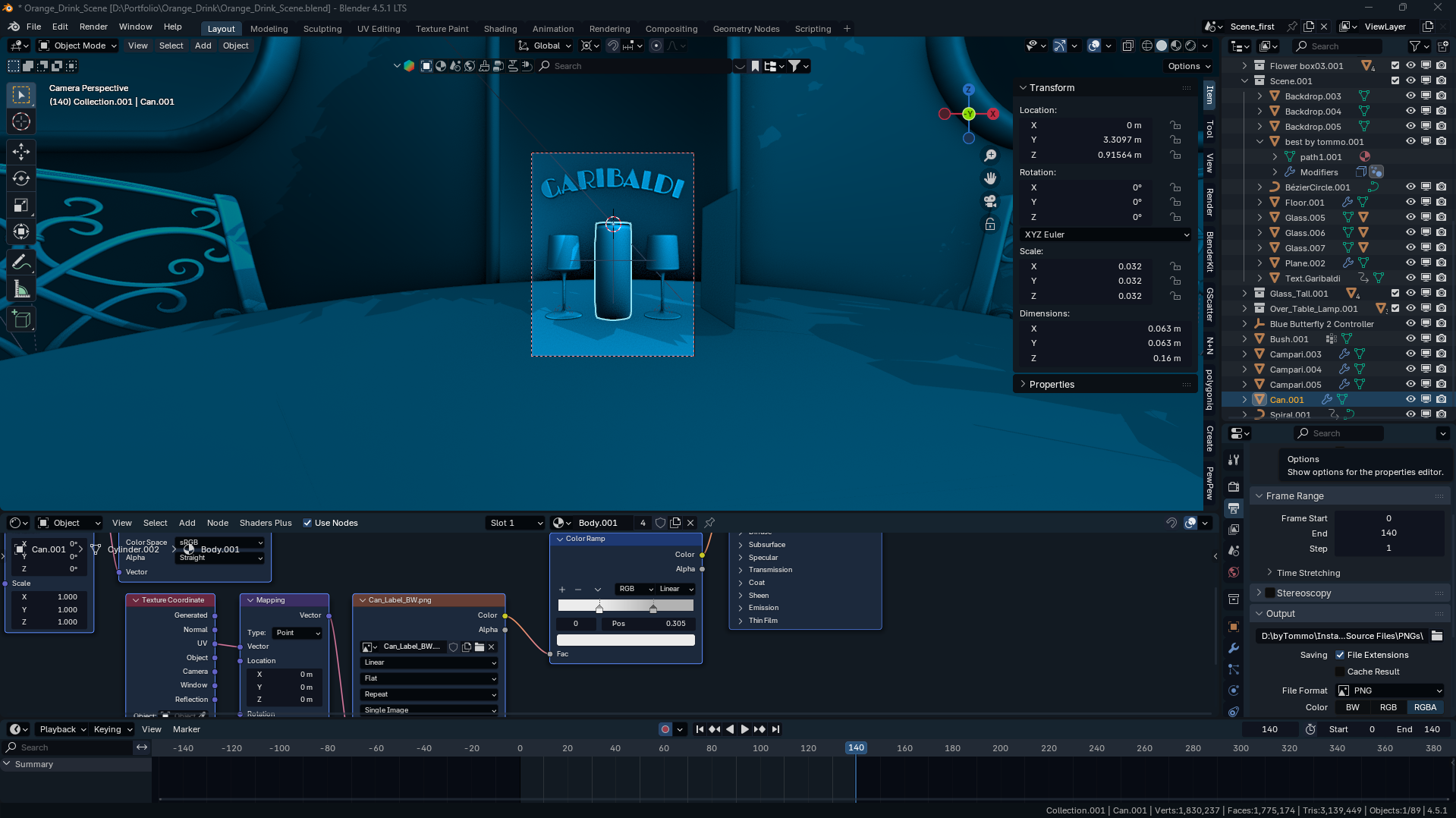Screen dimensions: 1456x818
Task: Switch to Geometry Nodes workspace tab
Action: pyautogui.click(x=746, y=29)
